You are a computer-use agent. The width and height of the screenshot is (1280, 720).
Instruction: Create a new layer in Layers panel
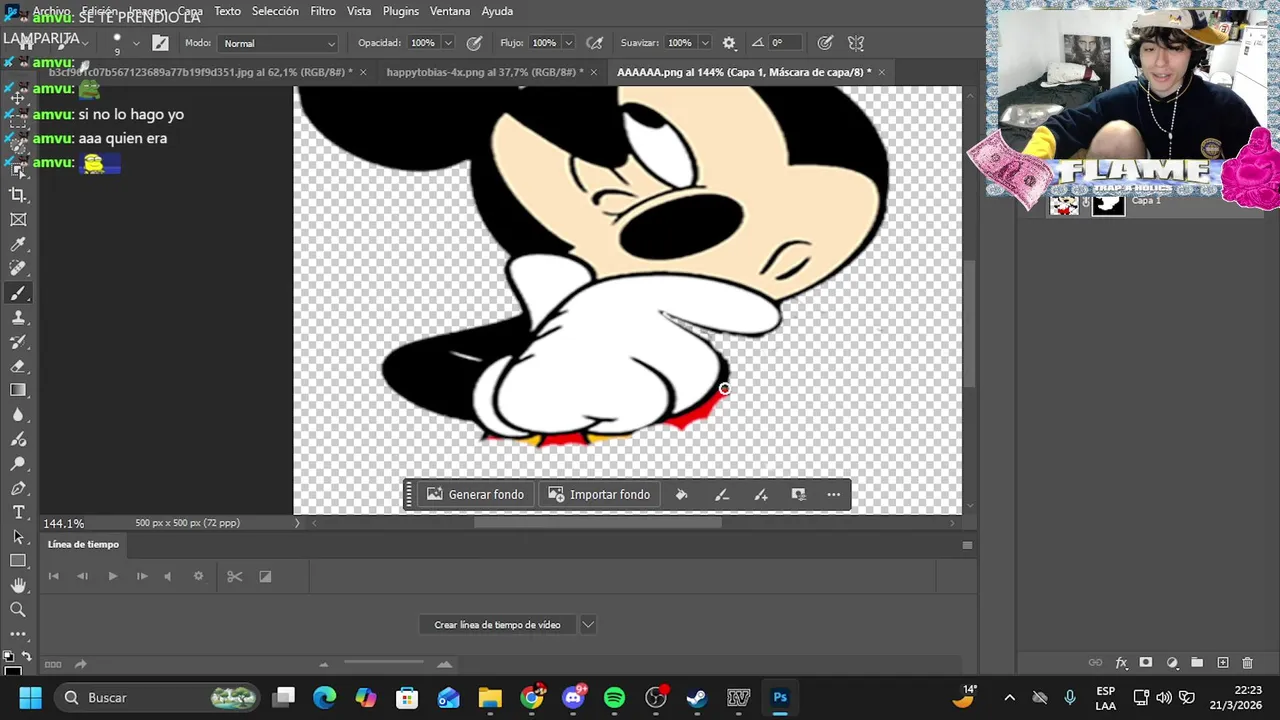[x=1222, y=663]
